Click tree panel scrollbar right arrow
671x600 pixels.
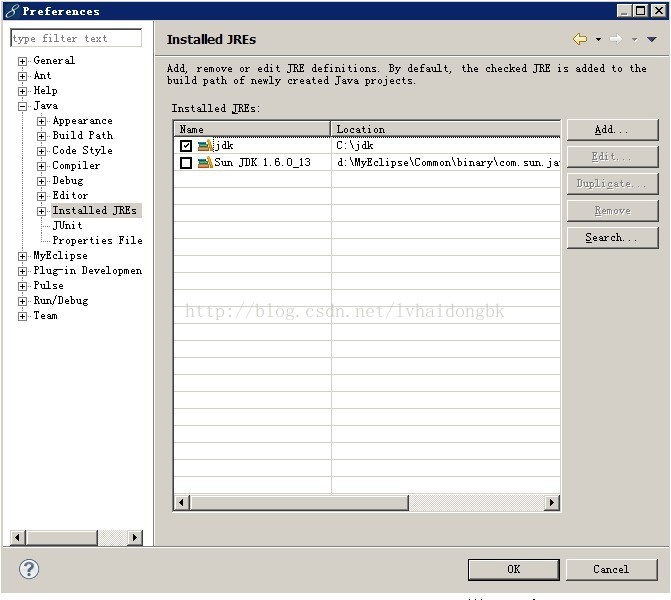(x=135, y=537)
